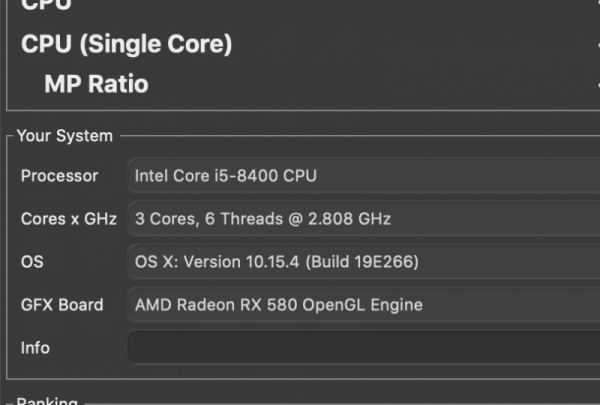Click the Cores x GHz value field
This screenshot has width=600, height=405.
coord(364,219)
